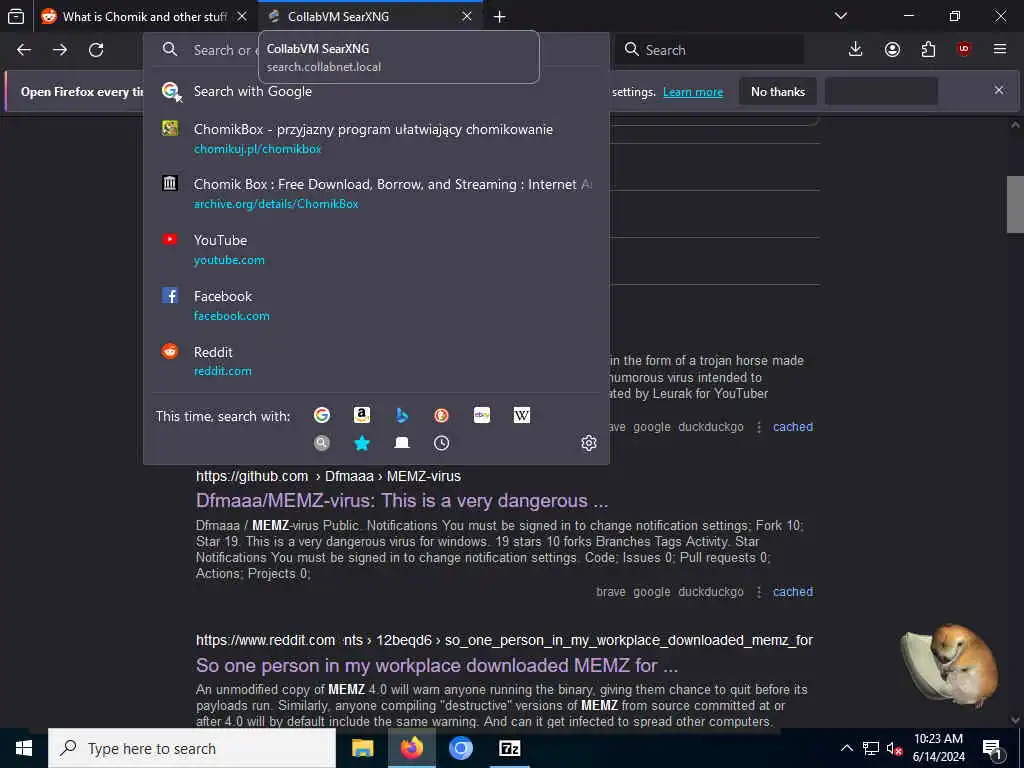Click duckduckgo link under first result
Viewport: 1024px width, 768px height.
click(711, 427)
